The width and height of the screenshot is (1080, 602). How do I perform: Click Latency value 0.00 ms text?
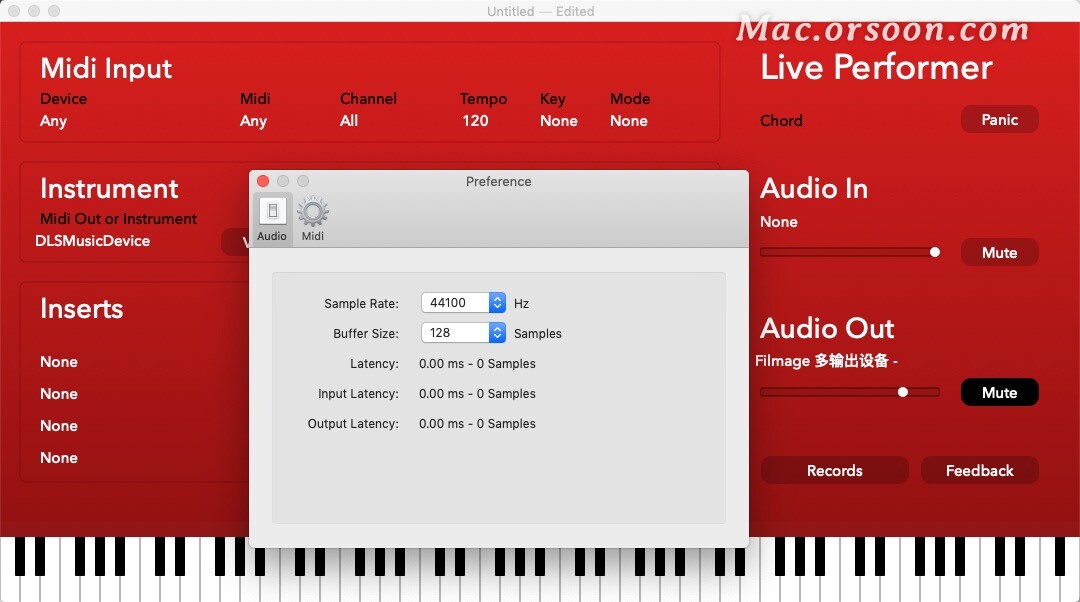[x=477, y=364]
